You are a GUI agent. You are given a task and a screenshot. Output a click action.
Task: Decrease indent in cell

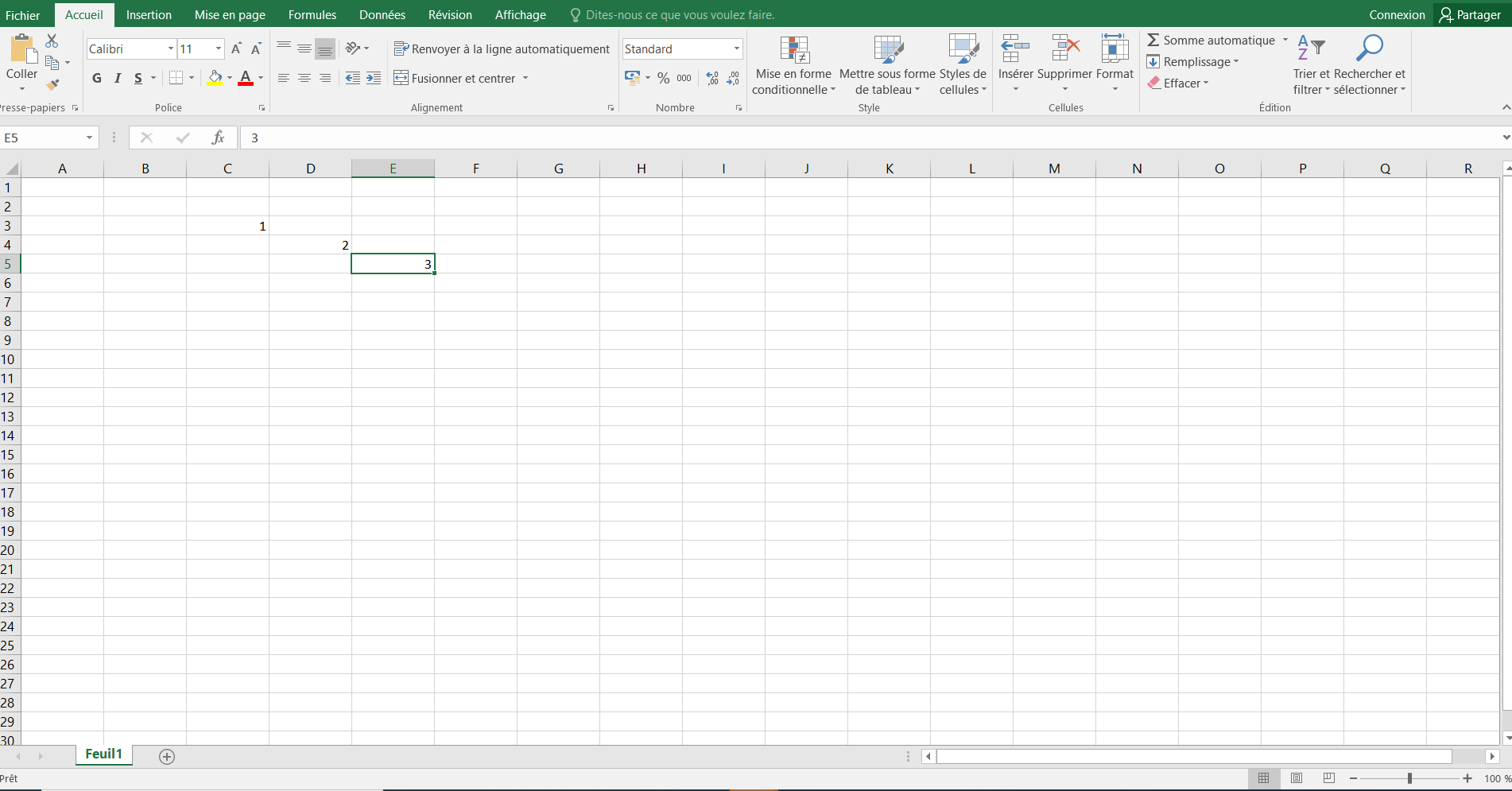point(353,78)
